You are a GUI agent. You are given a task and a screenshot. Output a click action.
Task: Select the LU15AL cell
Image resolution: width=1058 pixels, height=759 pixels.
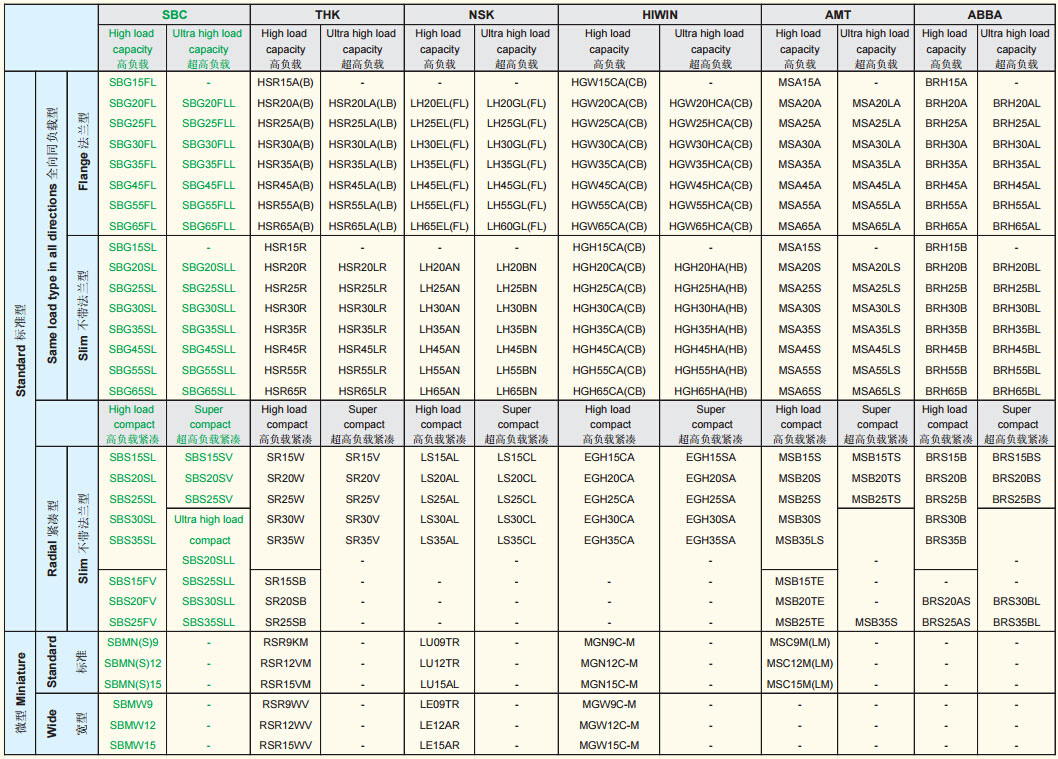click(x=439, y=684)
